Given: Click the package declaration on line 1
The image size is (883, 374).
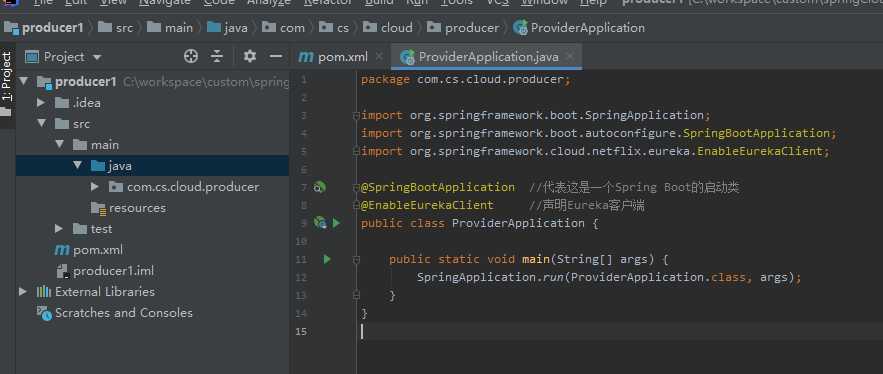Looking at the screenshot, I should pyautogui.click(x=466, y=79).
